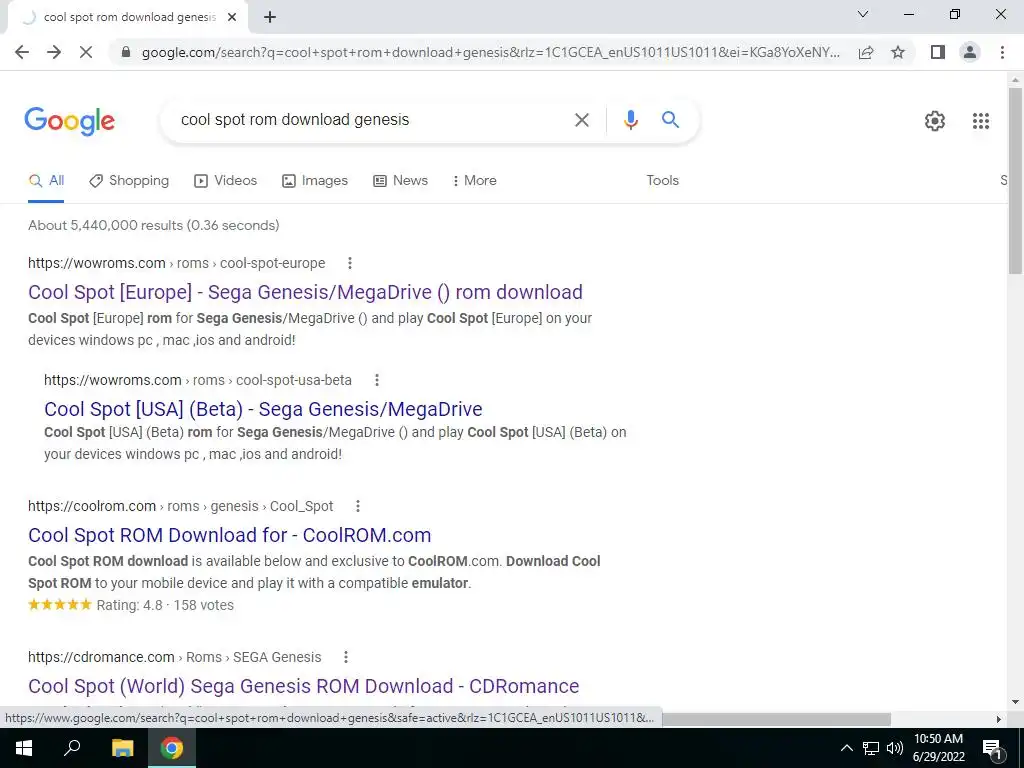
Task: Start voice search with the microphone
Action: coord(630,120)
